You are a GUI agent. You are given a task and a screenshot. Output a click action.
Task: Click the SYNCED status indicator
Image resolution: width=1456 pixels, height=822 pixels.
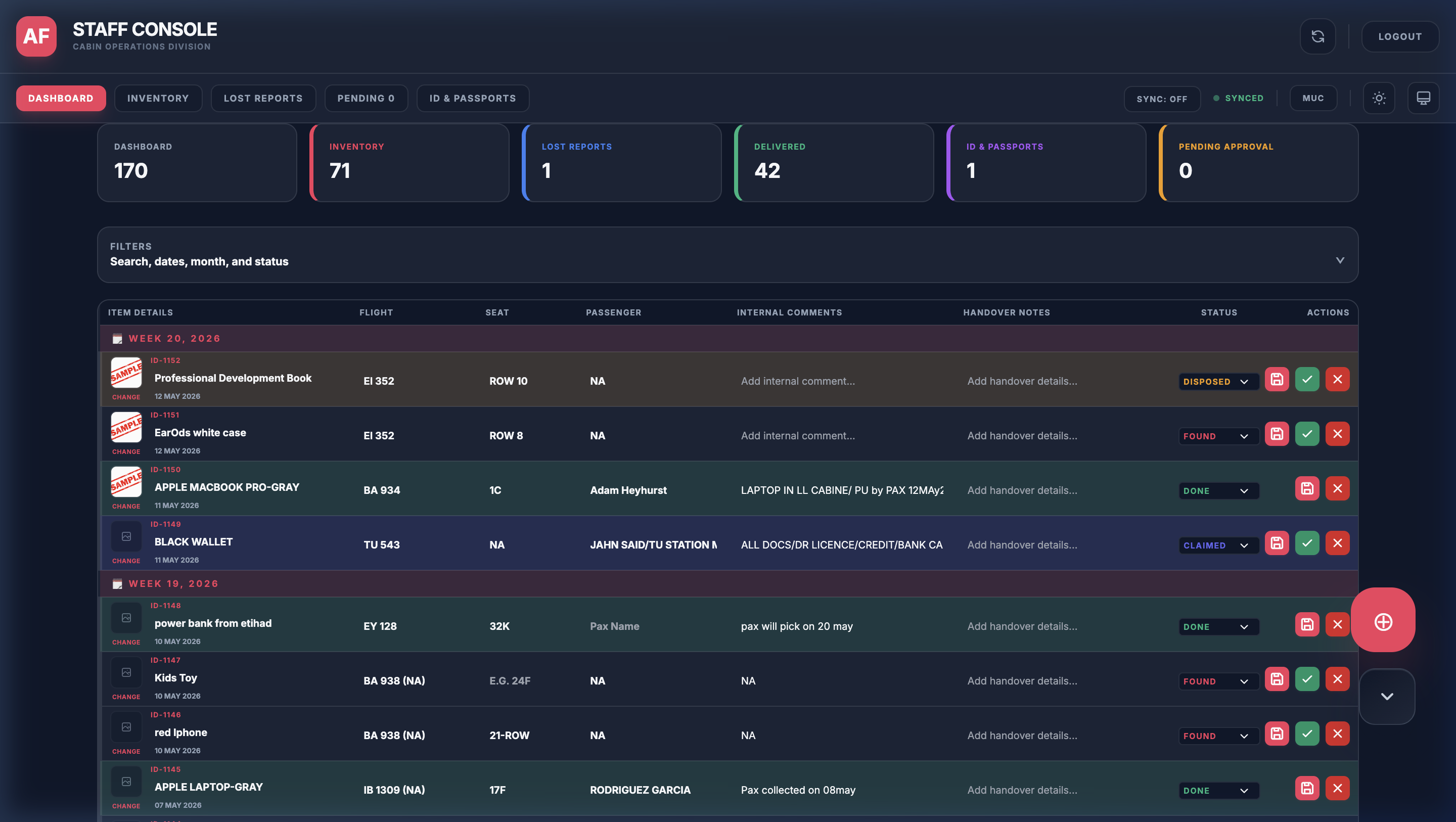point(1239,99)
